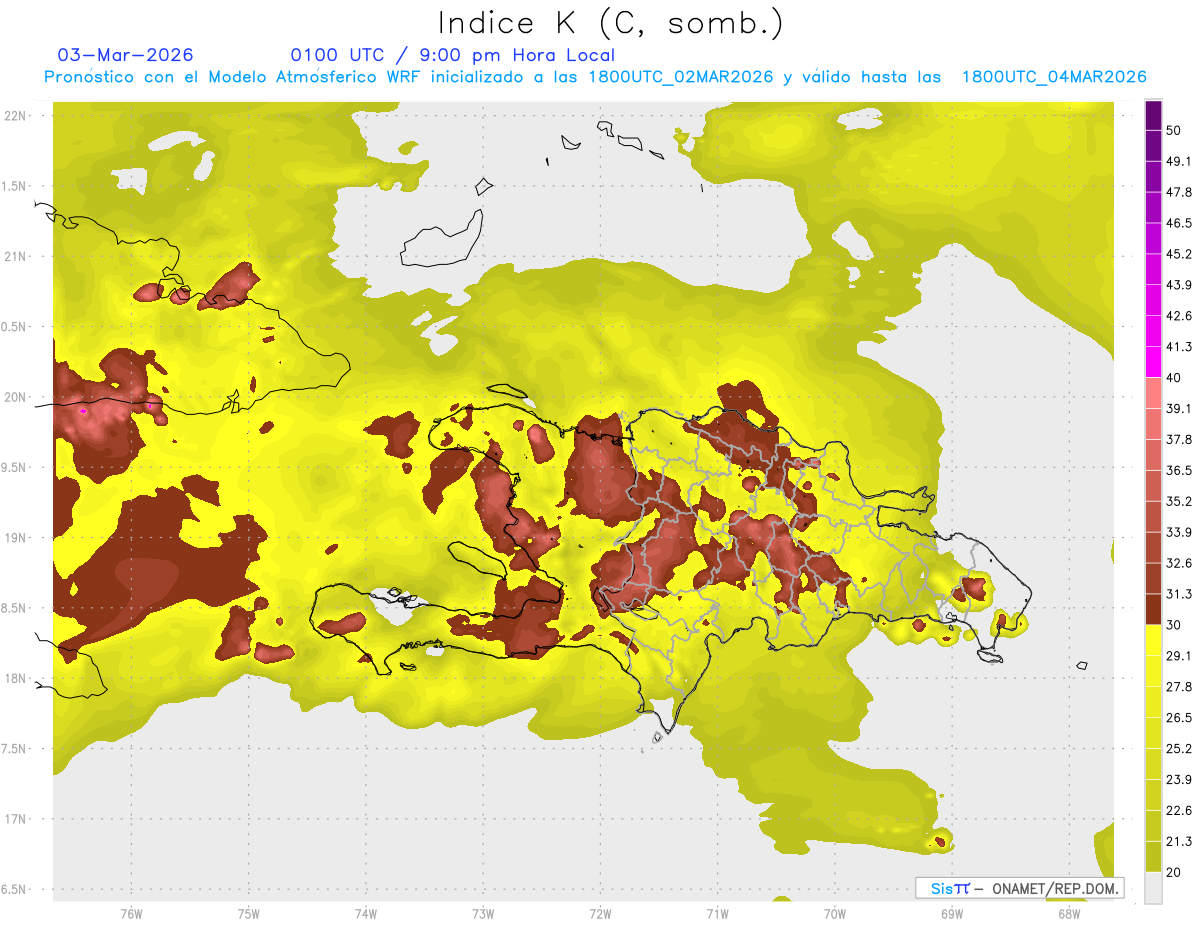Click the legend value "33.9"
The height and width of the screenshot is (927, 1200).
point(1179,532)
